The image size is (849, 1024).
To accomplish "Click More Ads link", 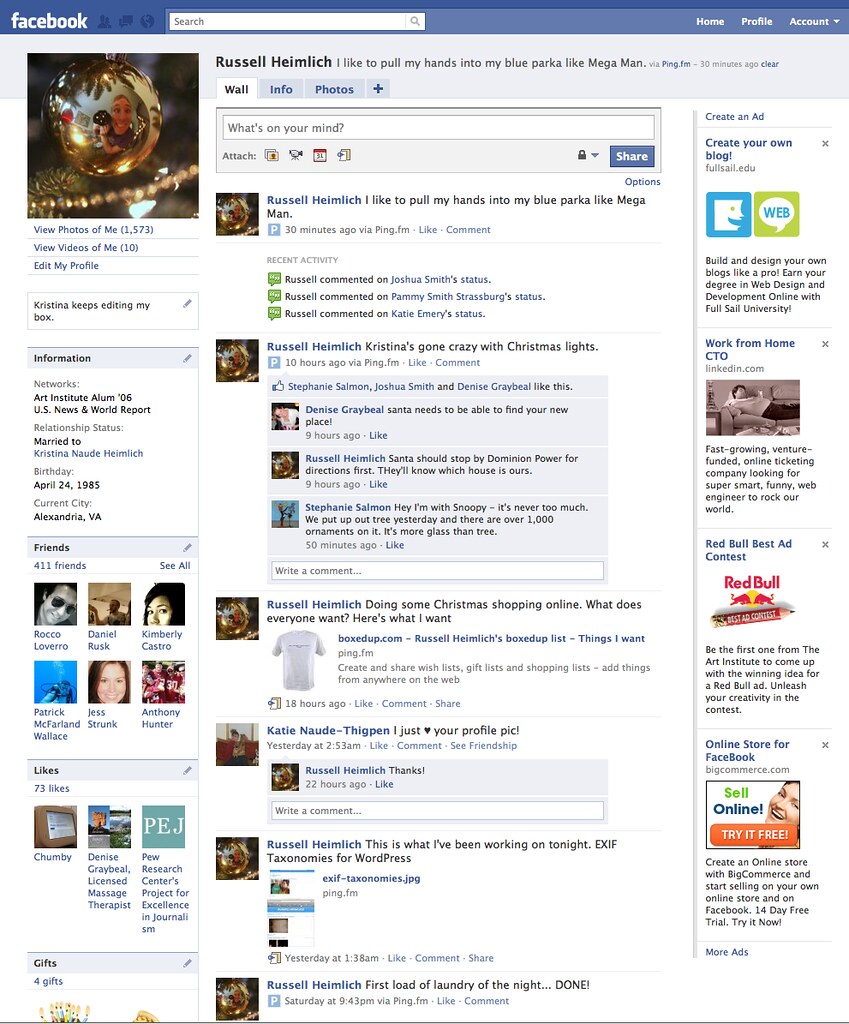I will [727, 952].
